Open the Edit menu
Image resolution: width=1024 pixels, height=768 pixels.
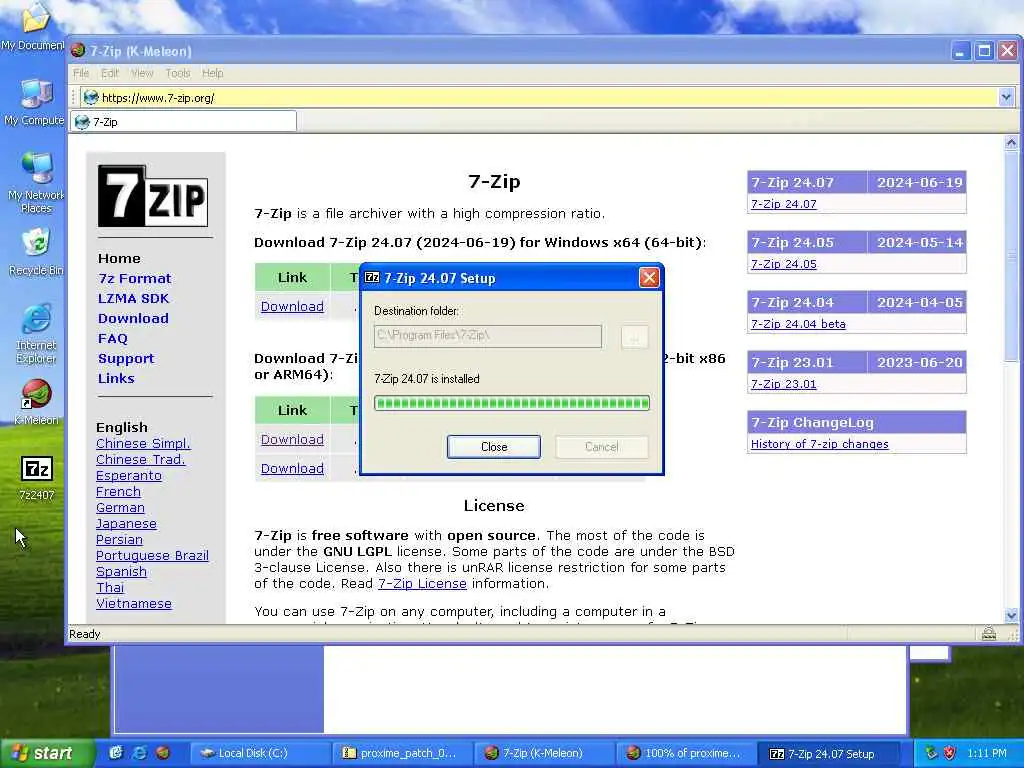pos(110,73)
